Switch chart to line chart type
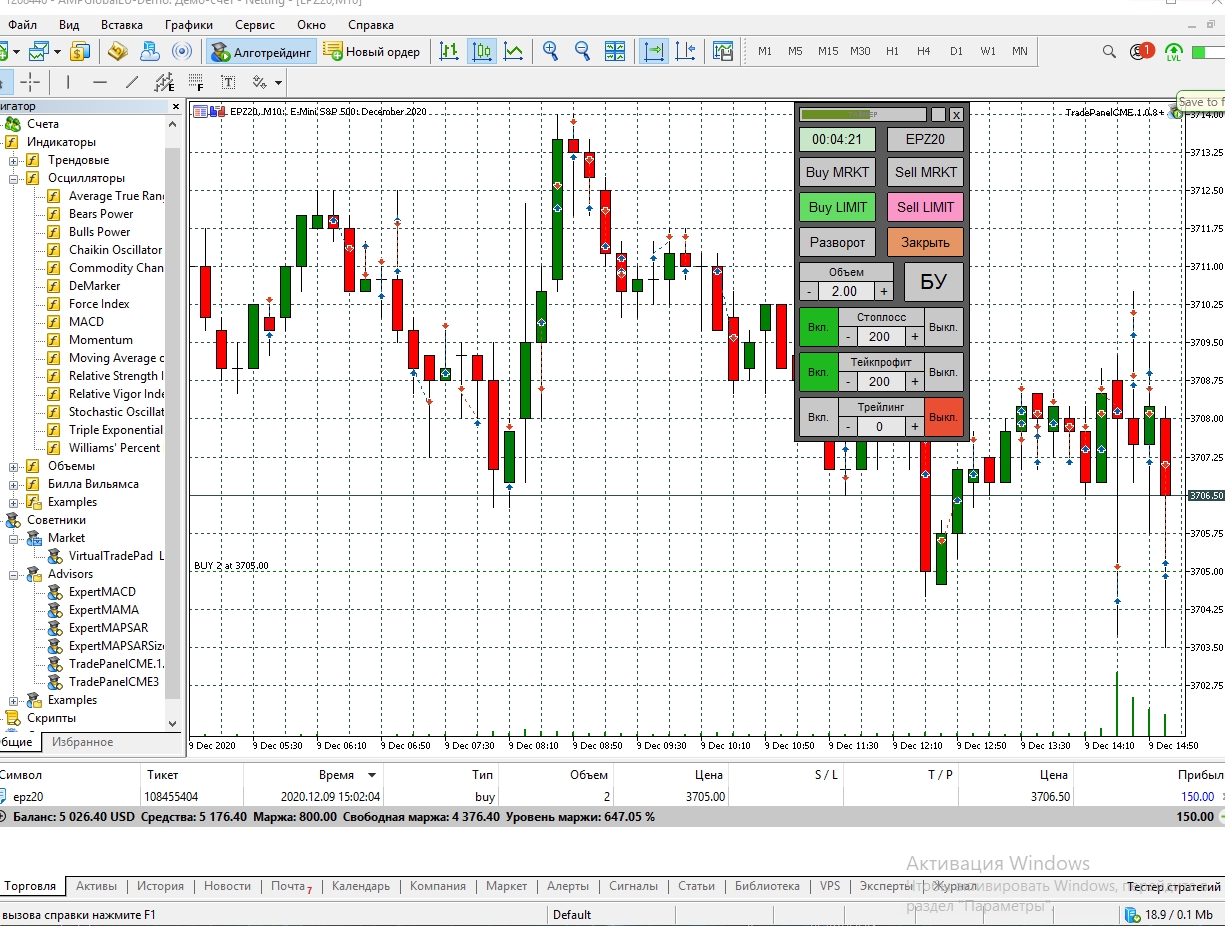1225x926 pixels. 513,51
